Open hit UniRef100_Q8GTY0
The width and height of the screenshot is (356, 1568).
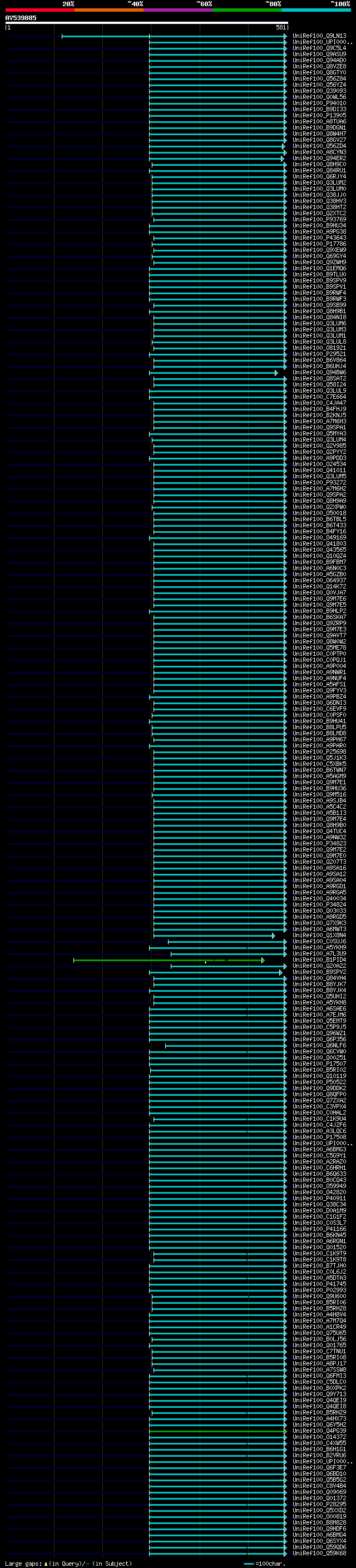(x=319, y=72)
